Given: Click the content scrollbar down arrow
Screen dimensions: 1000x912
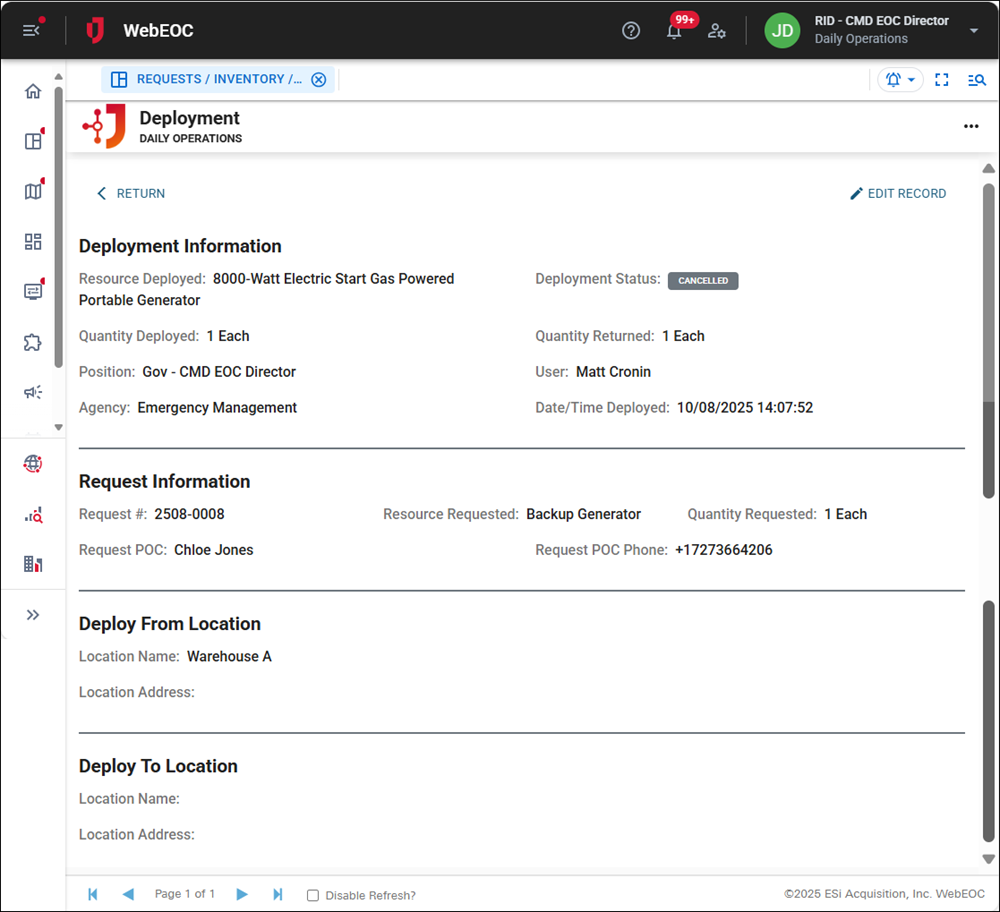Looking at the screenshot, I should coord(989,859).
